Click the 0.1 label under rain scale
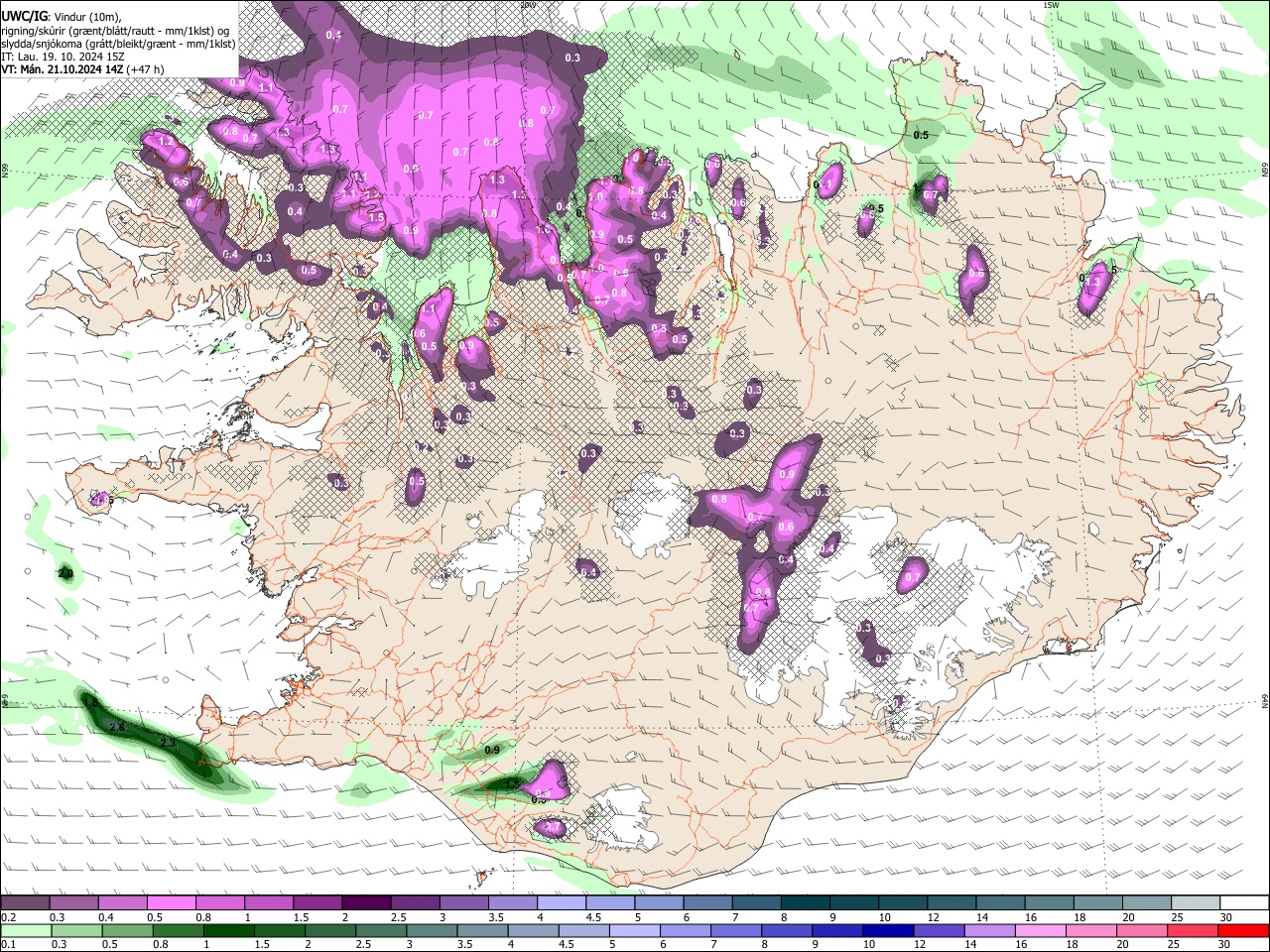Viewport: 1270px width, 952px height. pos(8,945)
